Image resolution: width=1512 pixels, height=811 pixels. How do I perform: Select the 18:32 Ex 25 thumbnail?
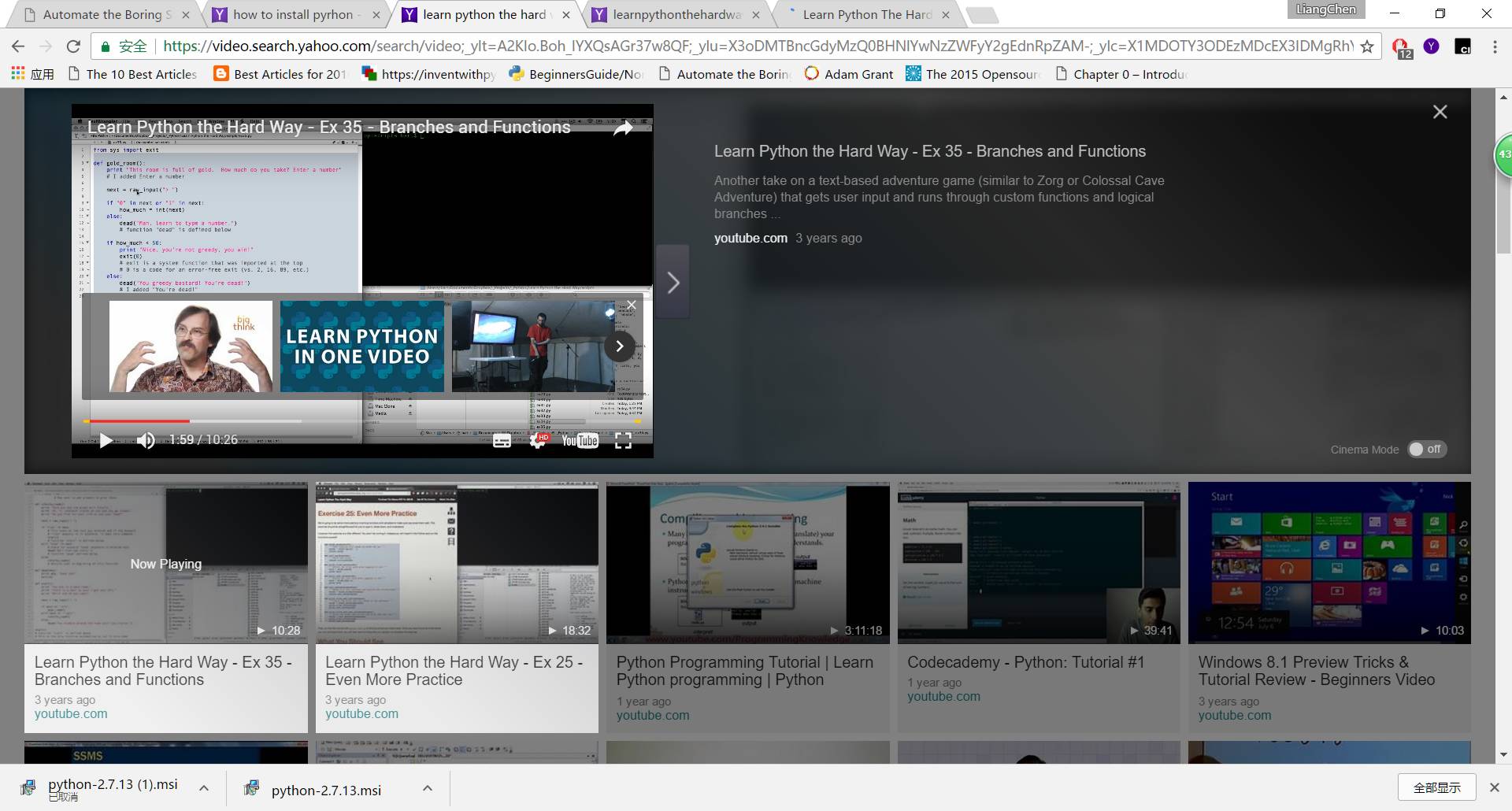click(x=457, y=563)
